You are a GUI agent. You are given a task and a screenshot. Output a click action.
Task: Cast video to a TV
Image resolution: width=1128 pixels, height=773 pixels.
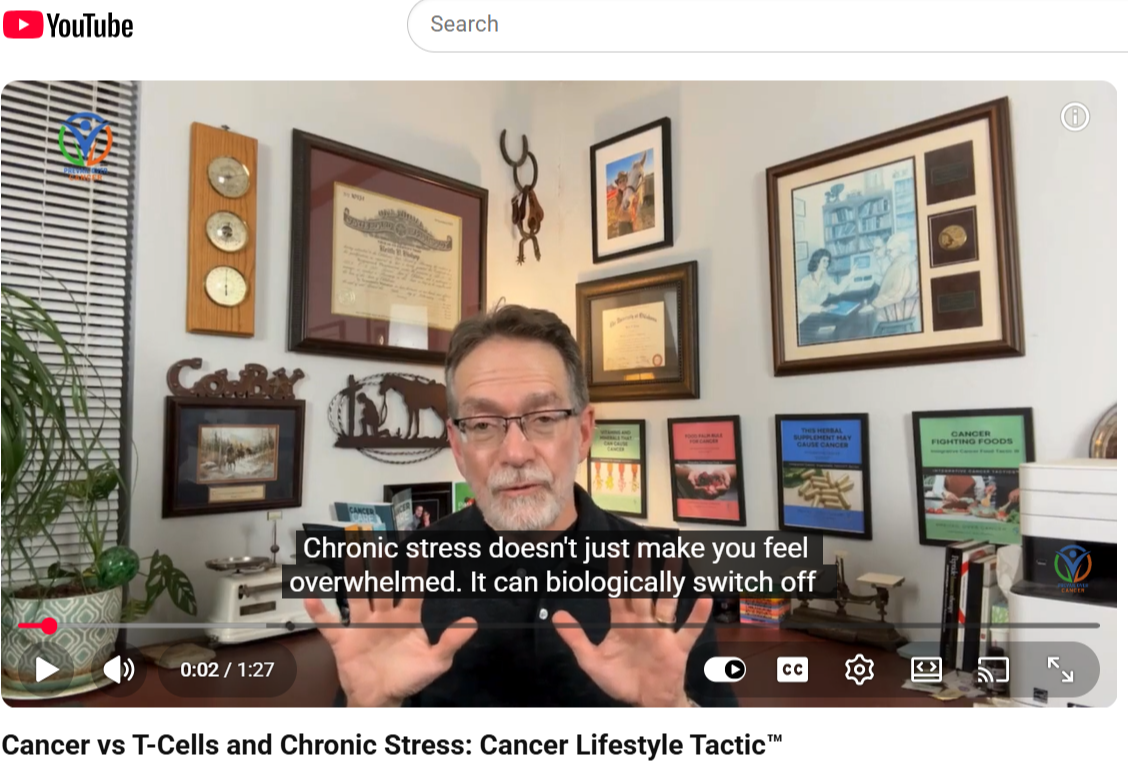tap(993, 669)
